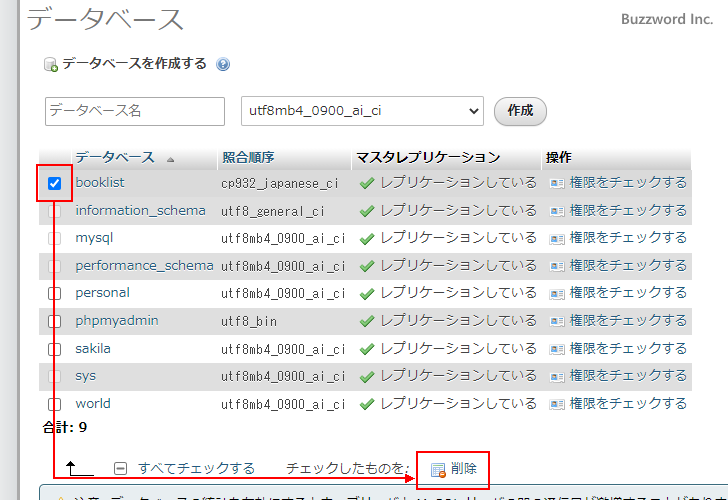Viewport: 728px width, 500px height.
Task: Click privileges icon in world row
Action: coord(557,404)
